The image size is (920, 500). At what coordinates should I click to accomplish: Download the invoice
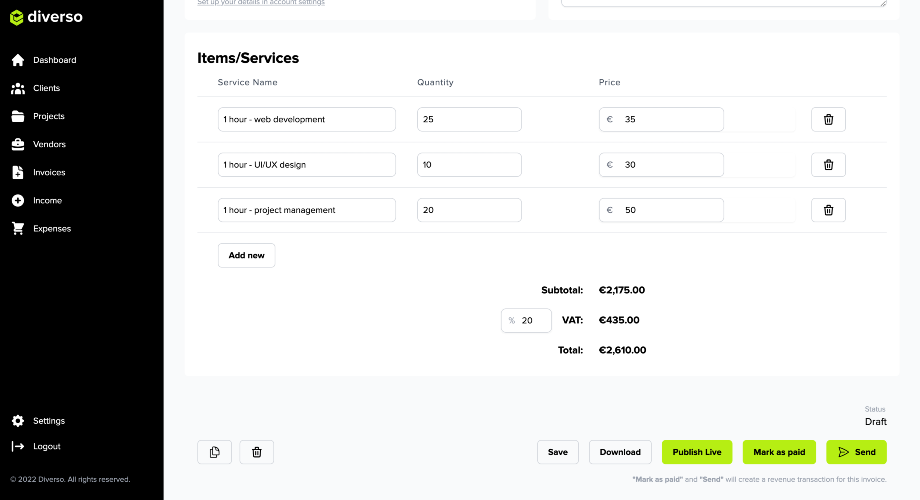pos(620,452)
